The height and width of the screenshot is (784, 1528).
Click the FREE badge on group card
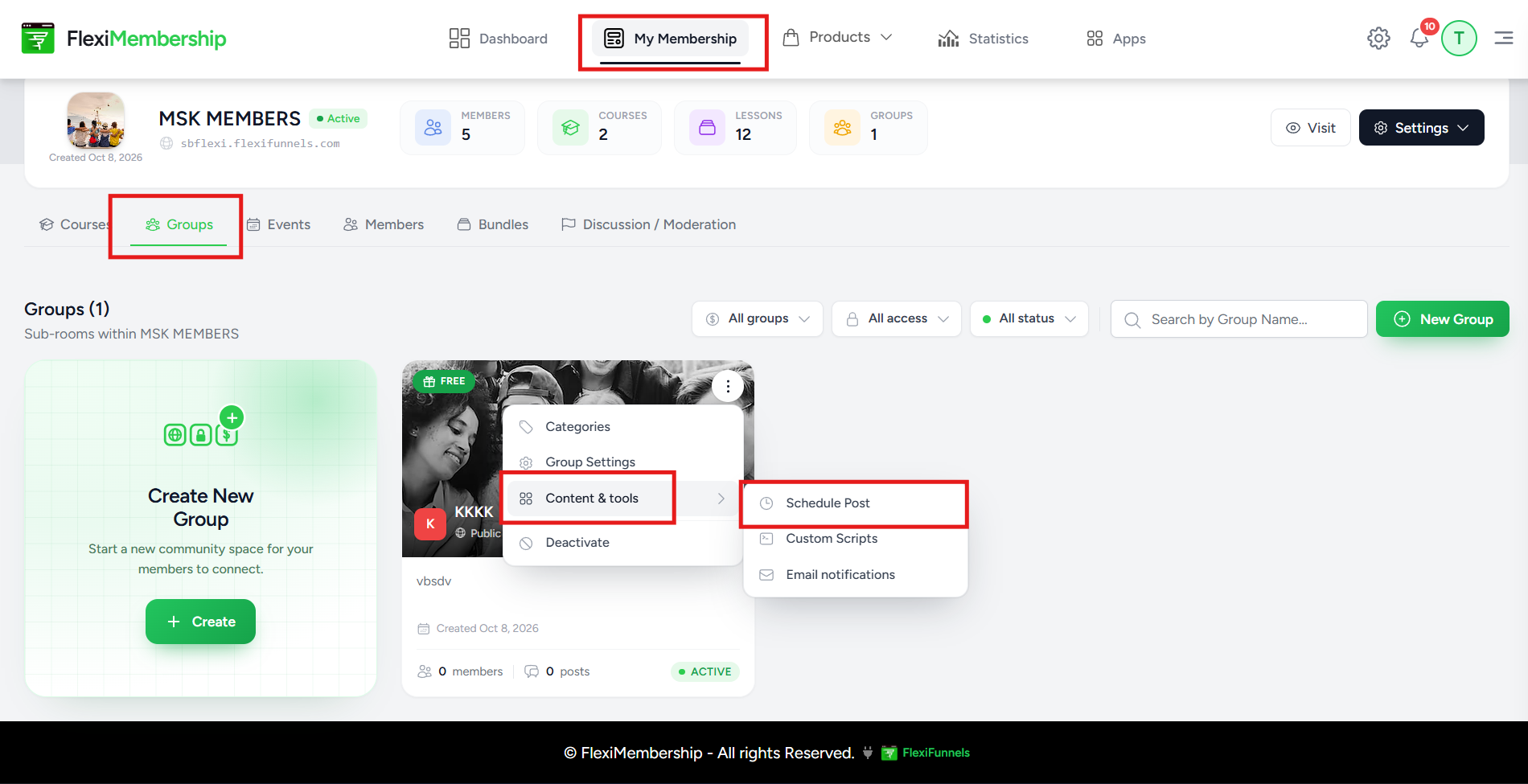pyautogui.click(x=444, y=381)
